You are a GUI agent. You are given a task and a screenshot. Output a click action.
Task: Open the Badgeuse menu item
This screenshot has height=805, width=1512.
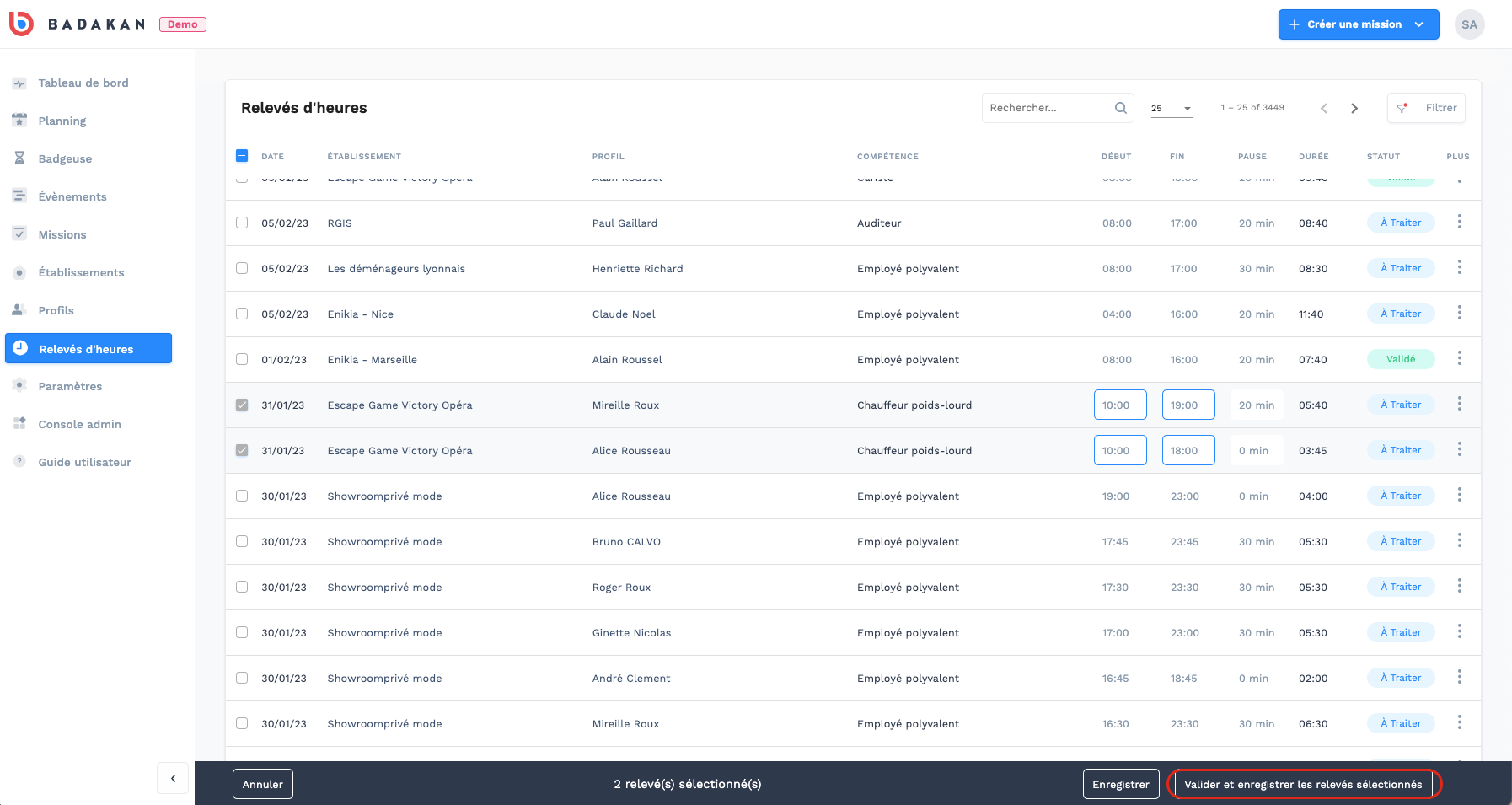coord(65,158)
